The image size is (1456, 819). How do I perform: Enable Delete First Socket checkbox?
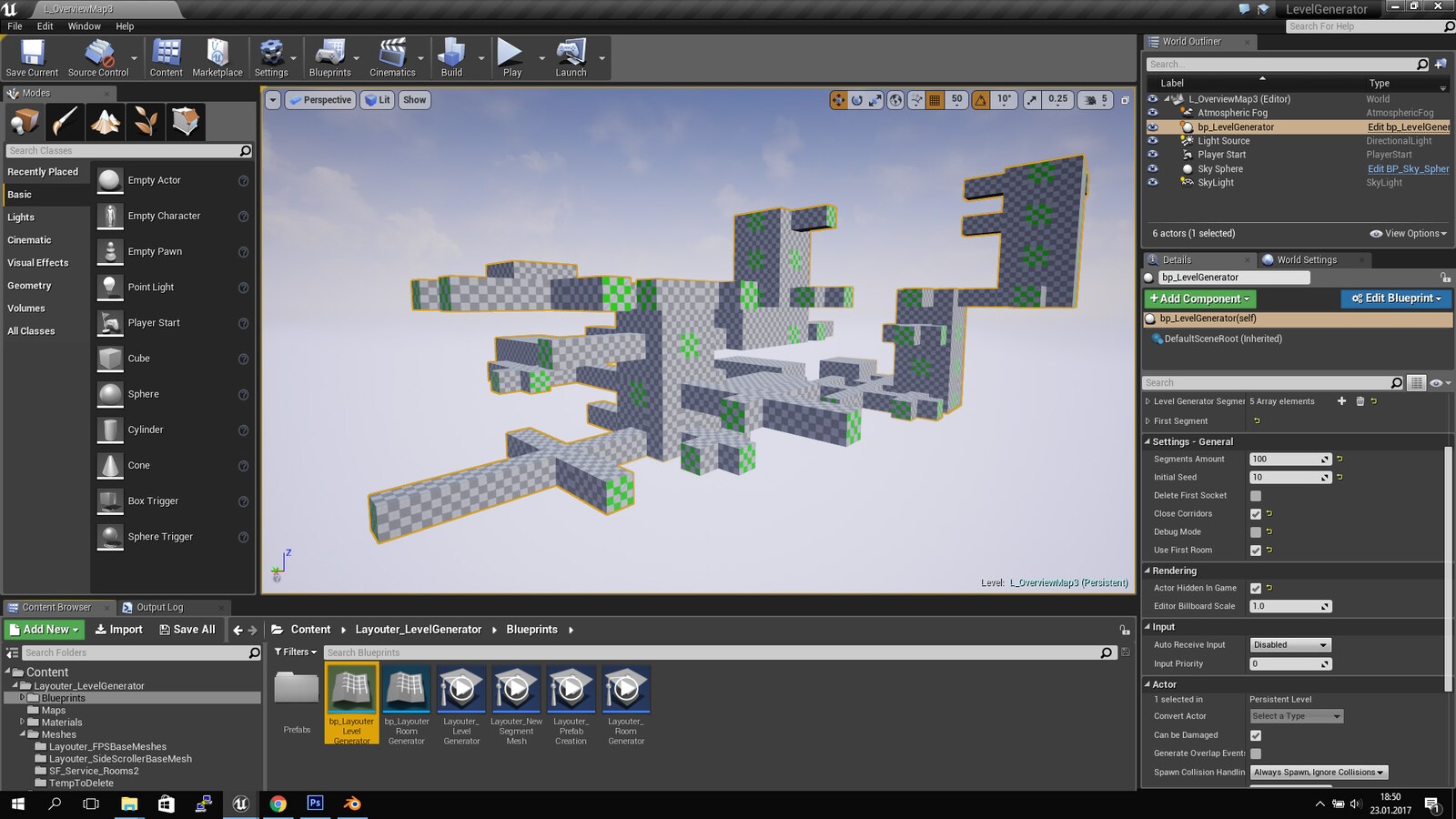coord(1256,496)
